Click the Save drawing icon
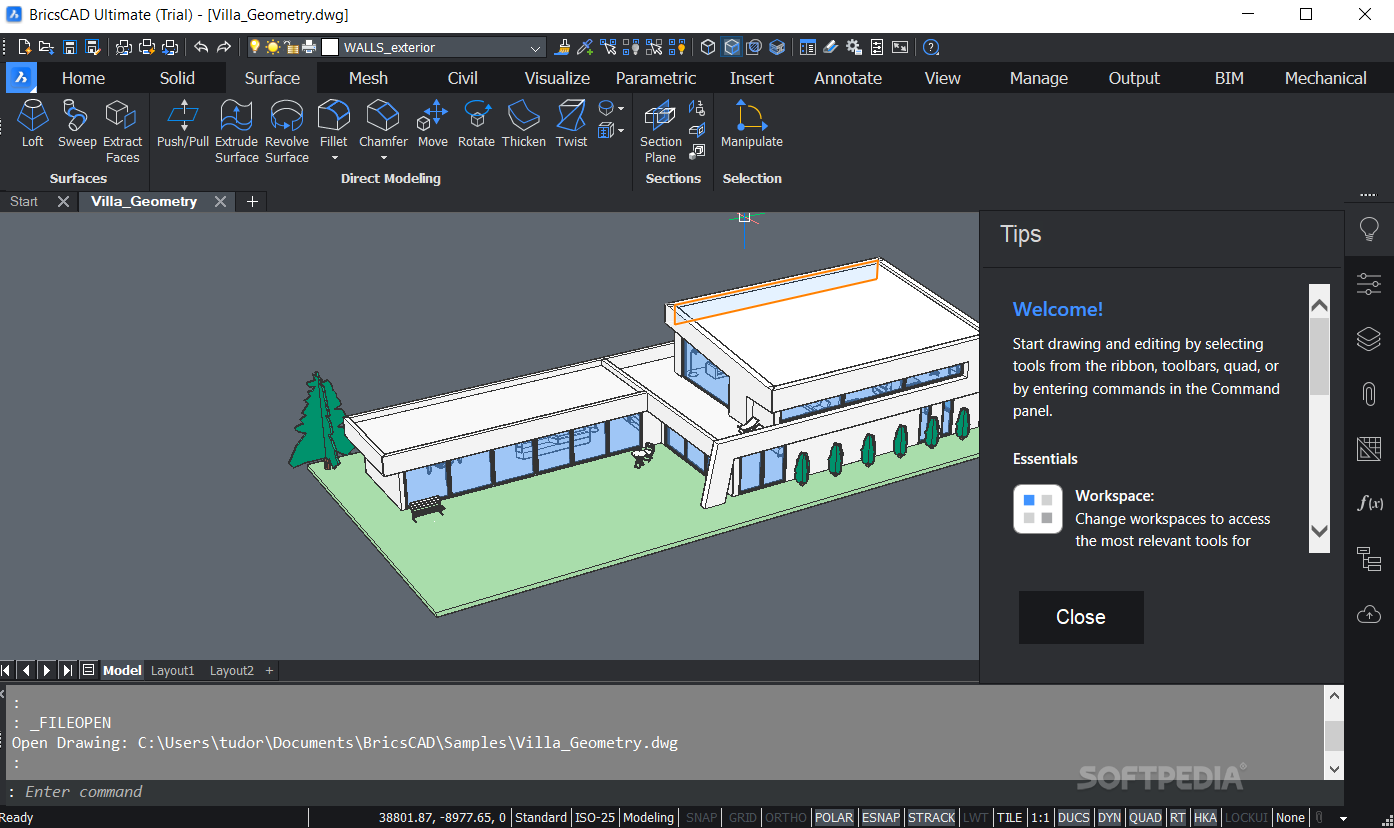1394x828 pixels. pos(70,47)
